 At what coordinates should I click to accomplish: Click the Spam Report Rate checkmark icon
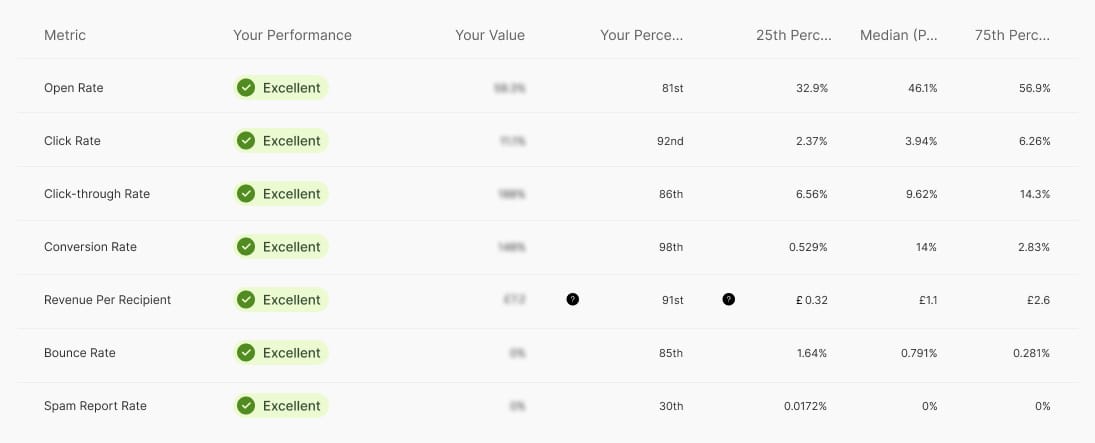pyautogui.click(x=246, y=406)
